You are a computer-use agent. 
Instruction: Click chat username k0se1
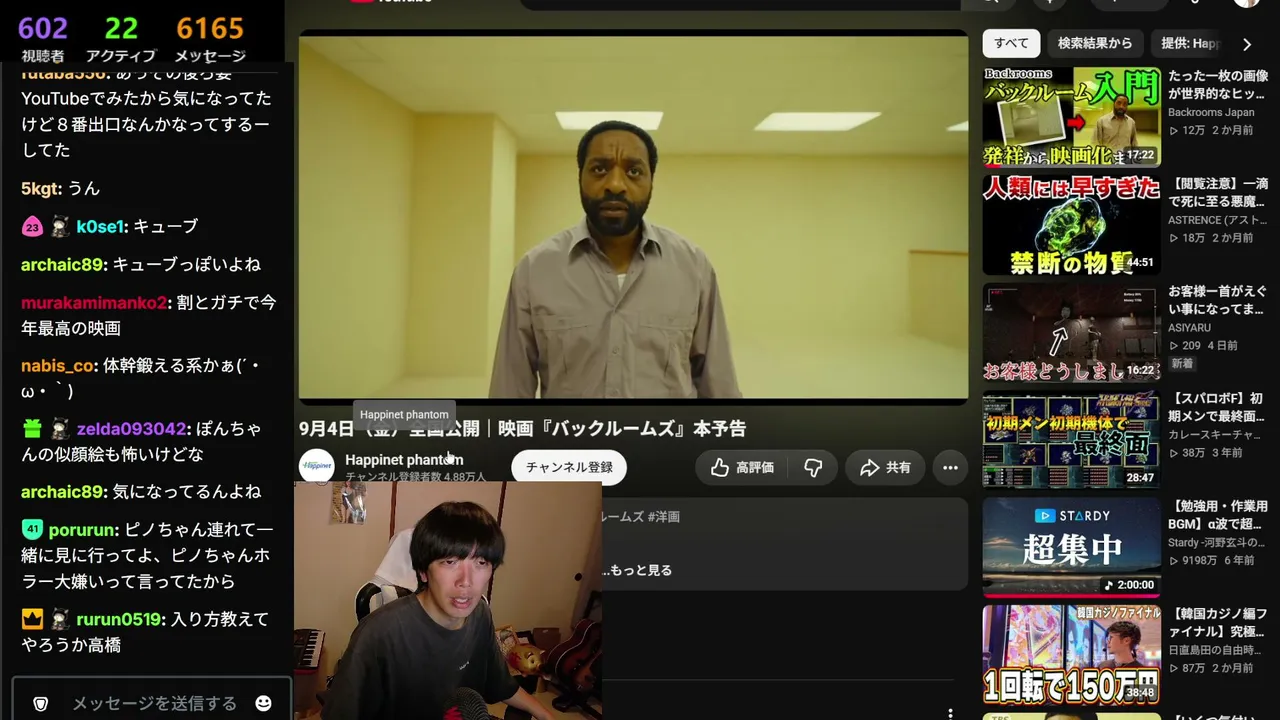[100, 227]
